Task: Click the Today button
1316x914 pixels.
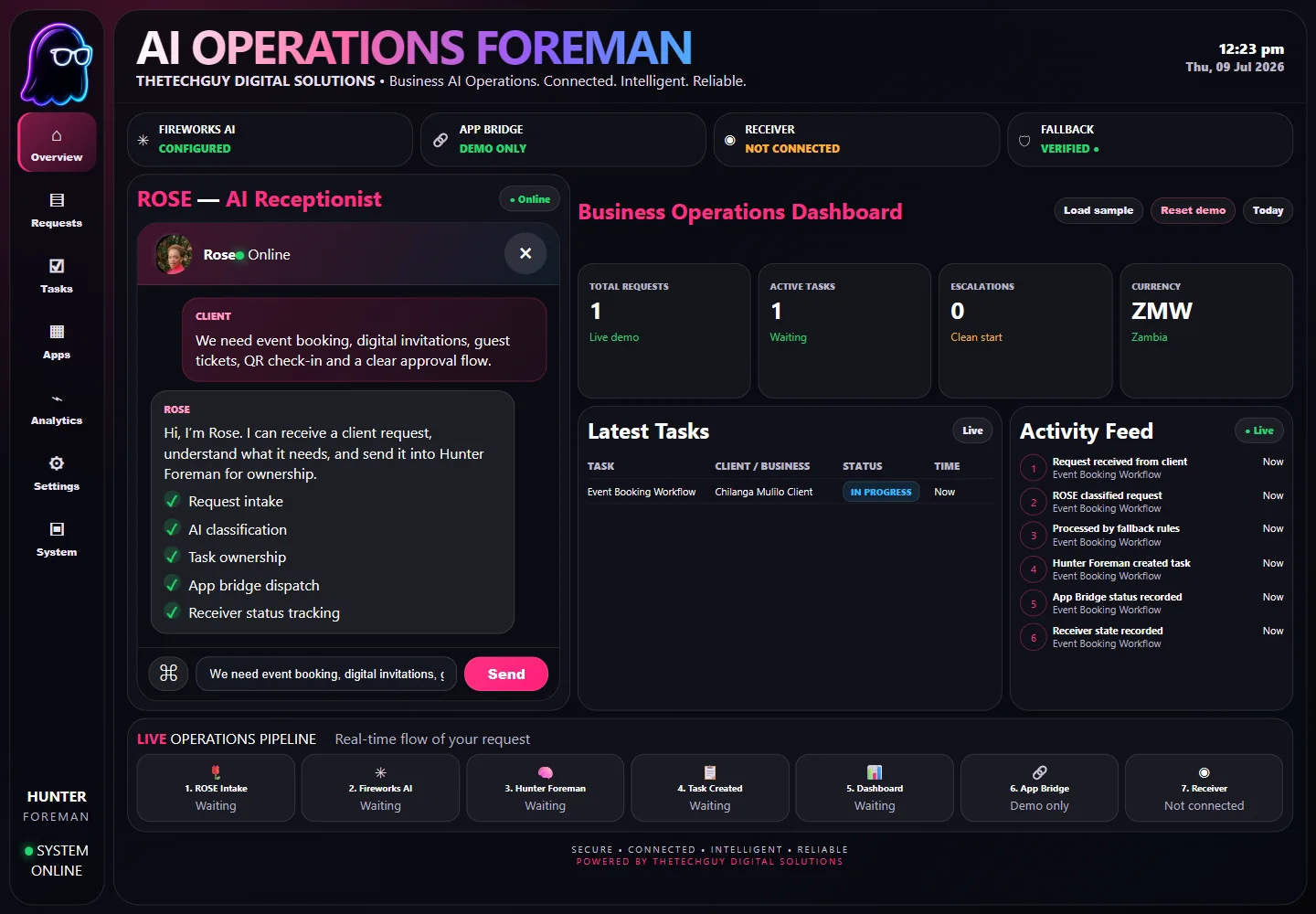Action: pyautogui.click(x=1268, y=210)
